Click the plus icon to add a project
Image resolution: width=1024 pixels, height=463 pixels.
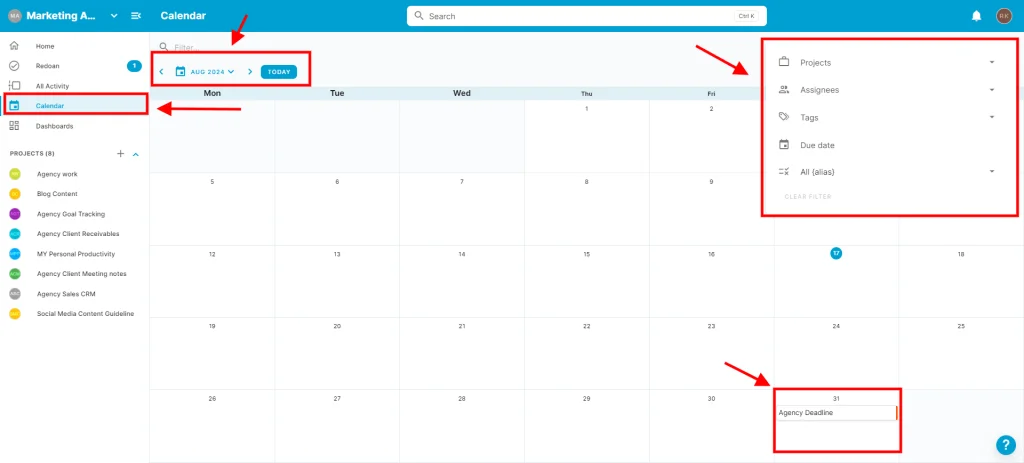[x=120, y=154]
